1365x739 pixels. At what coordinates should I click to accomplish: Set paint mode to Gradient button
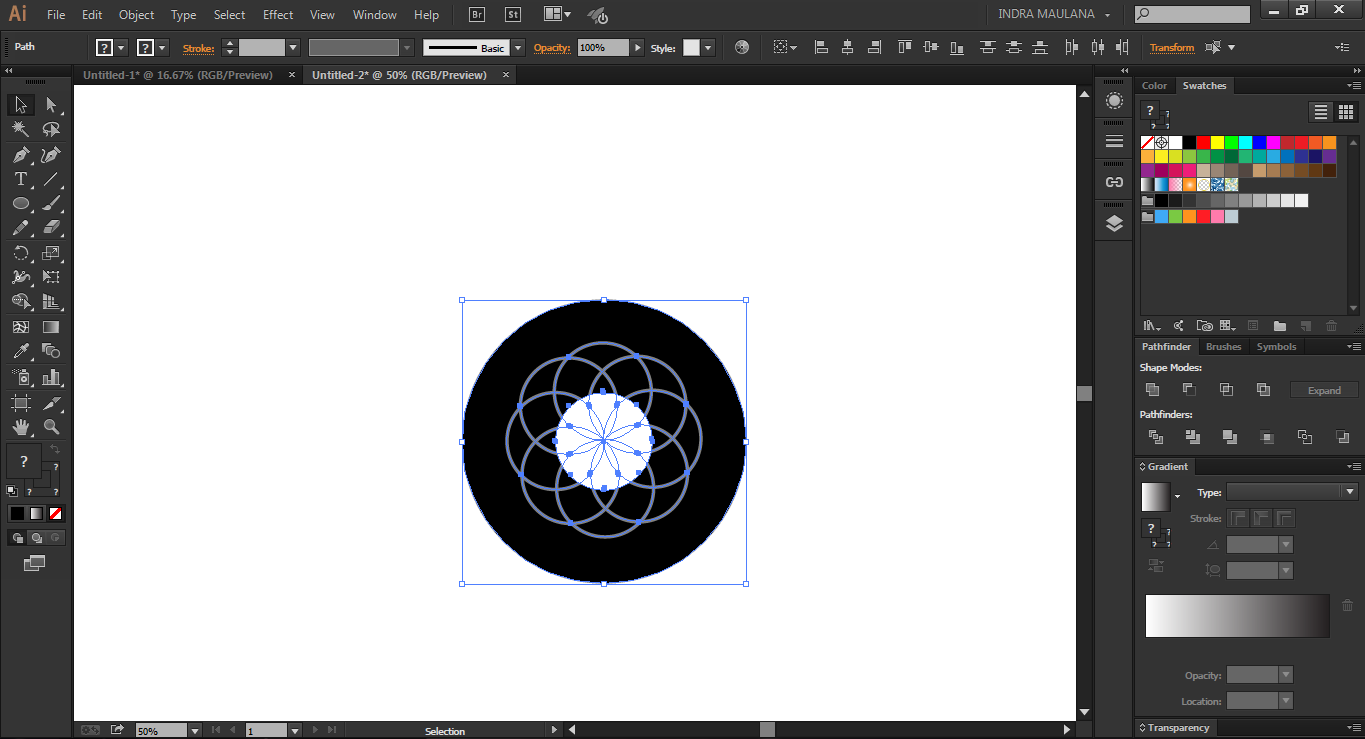tap(36, 513)
